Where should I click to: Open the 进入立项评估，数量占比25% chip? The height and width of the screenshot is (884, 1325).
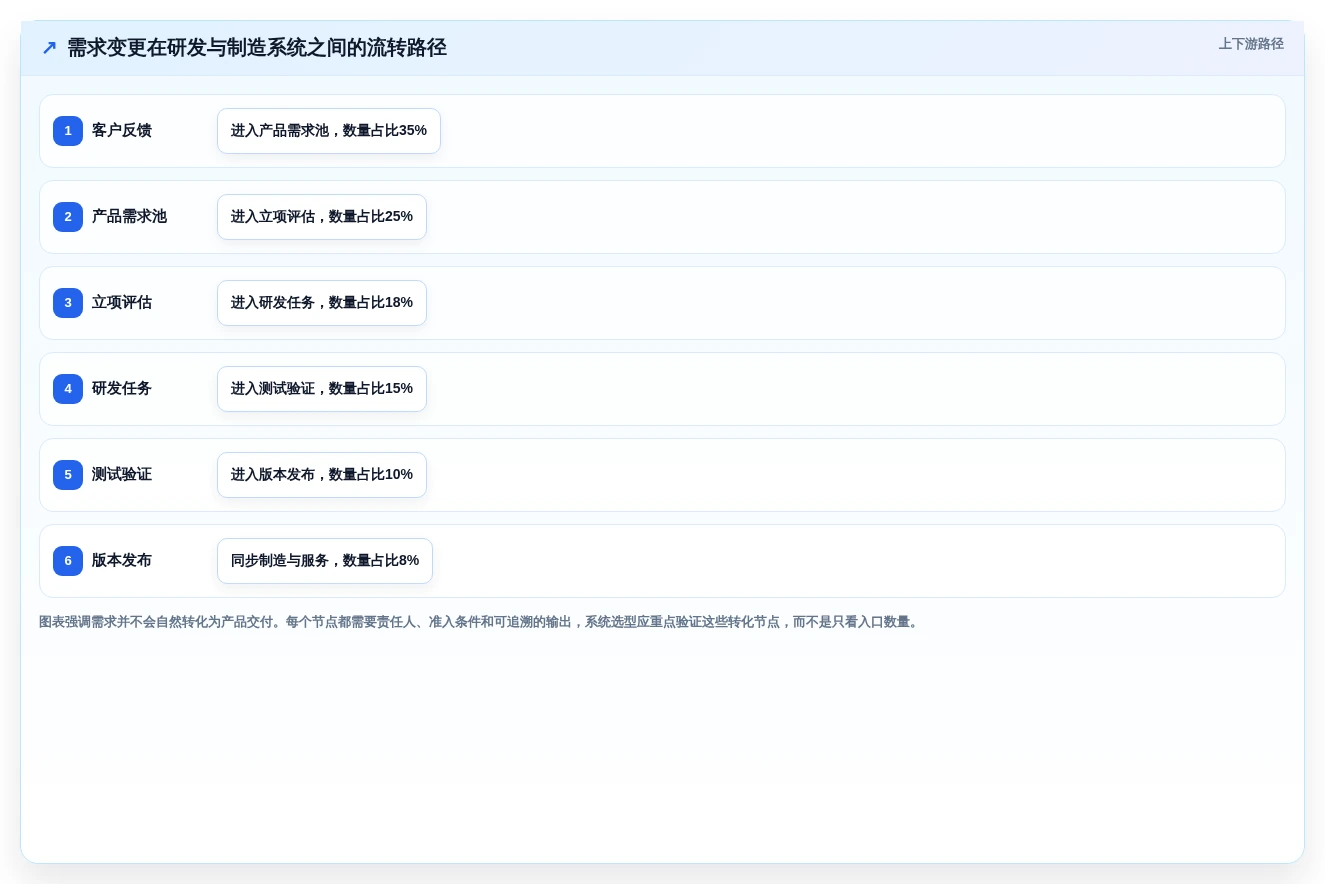pyautogui.click(x=322, y=217)
